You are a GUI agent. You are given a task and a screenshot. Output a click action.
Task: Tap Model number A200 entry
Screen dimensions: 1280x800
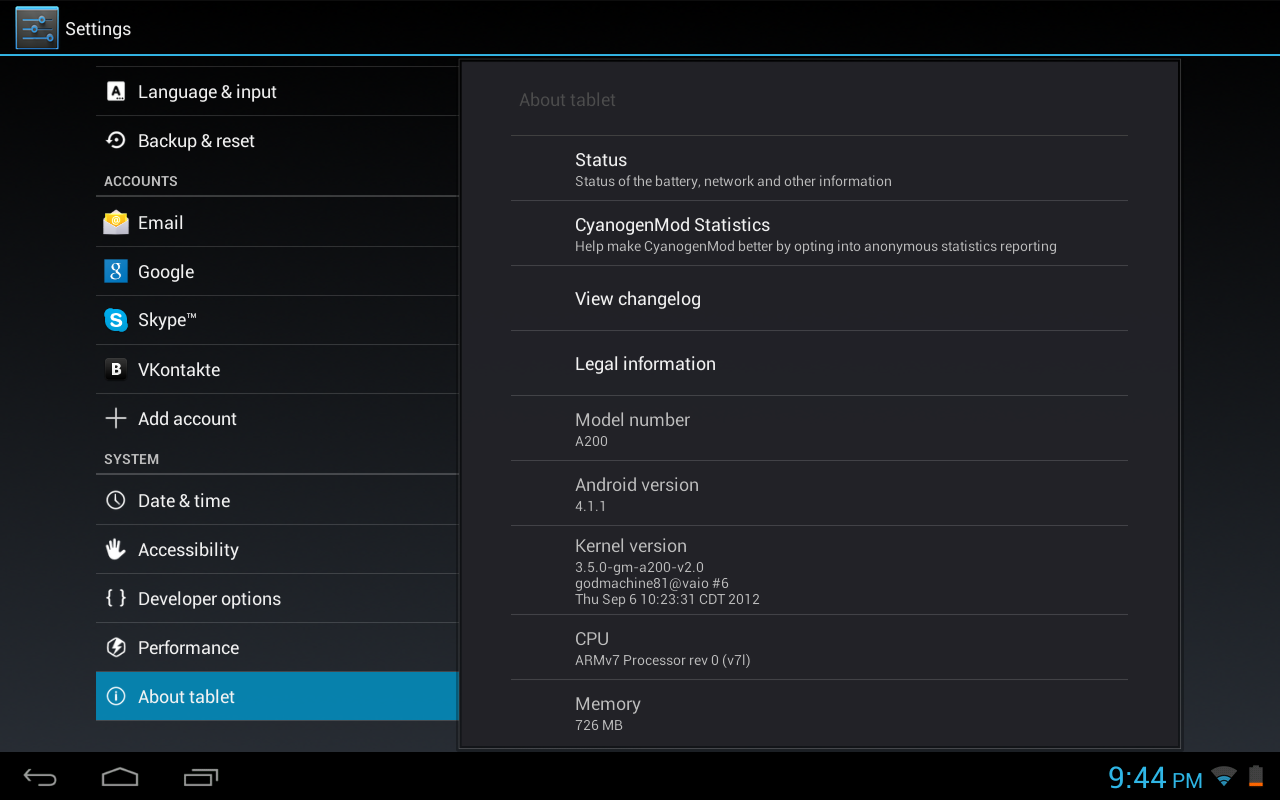pyautogui.click(x=819, y=428)
